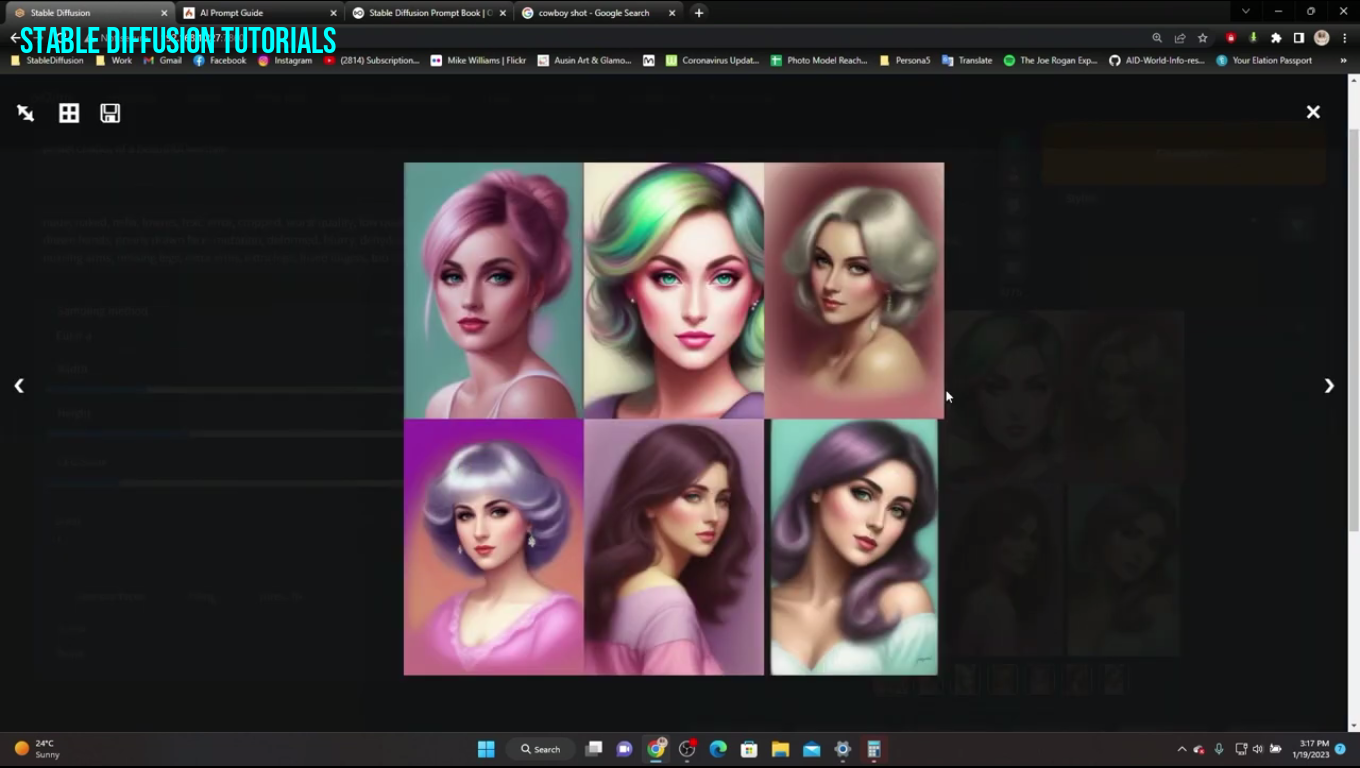Open Translate bookmark
Screen dimensions: 1360x768
point(967,60)
